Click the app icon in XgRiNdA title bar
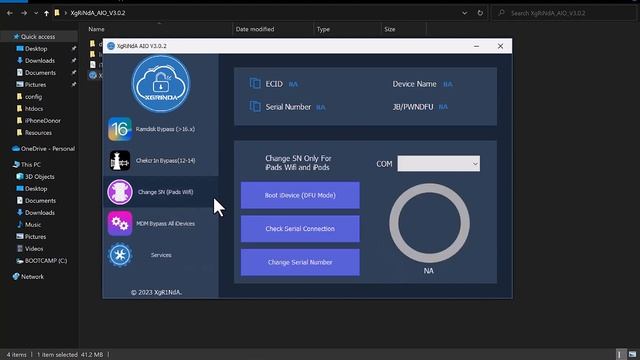Image resolution: width=640 pixels, height=360 pixels. point(111,46)
